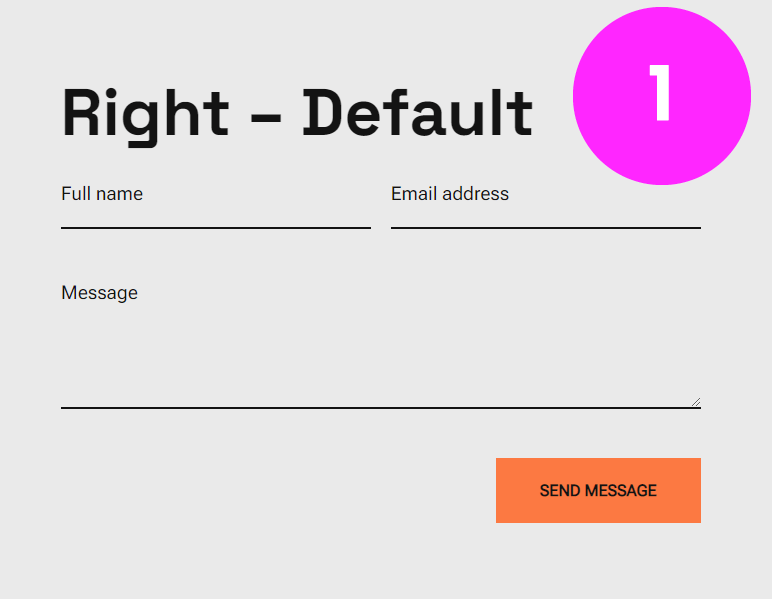Click the word Right in the heading
Screen dimensions: 772x599
point(145,117)
